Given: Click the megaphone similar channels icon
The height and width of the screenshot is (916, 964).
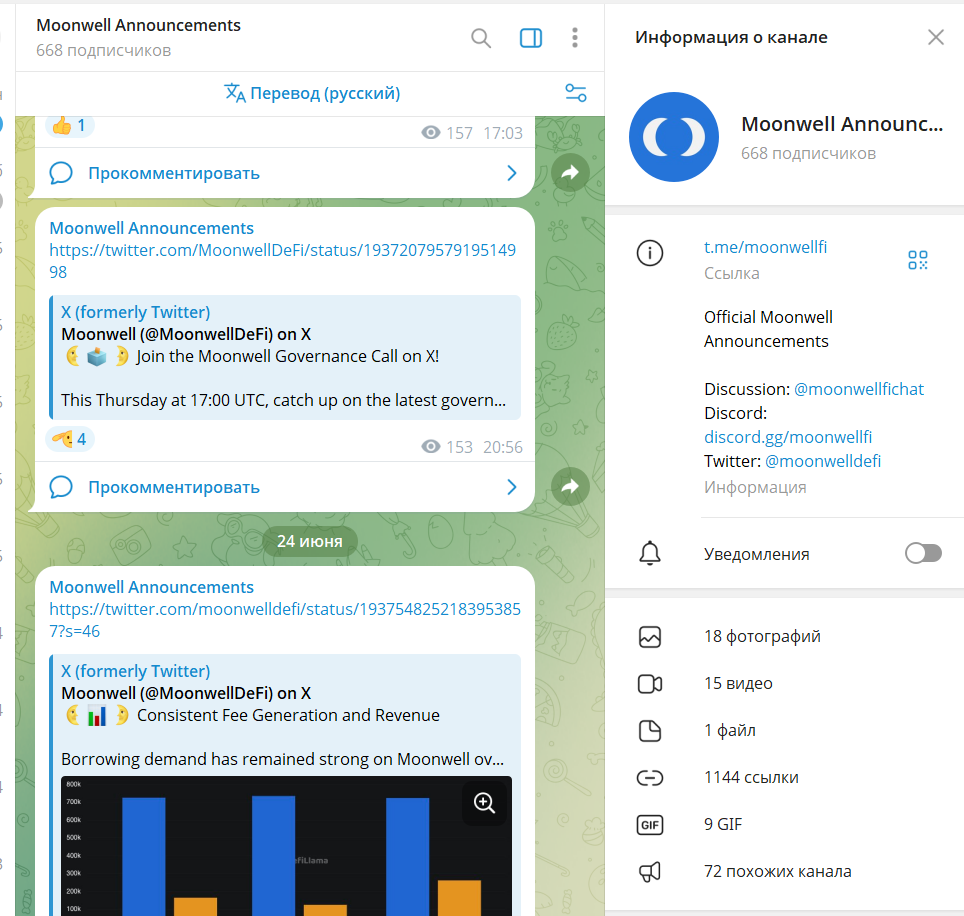Looking at the screenshot, I should (650, 872).
